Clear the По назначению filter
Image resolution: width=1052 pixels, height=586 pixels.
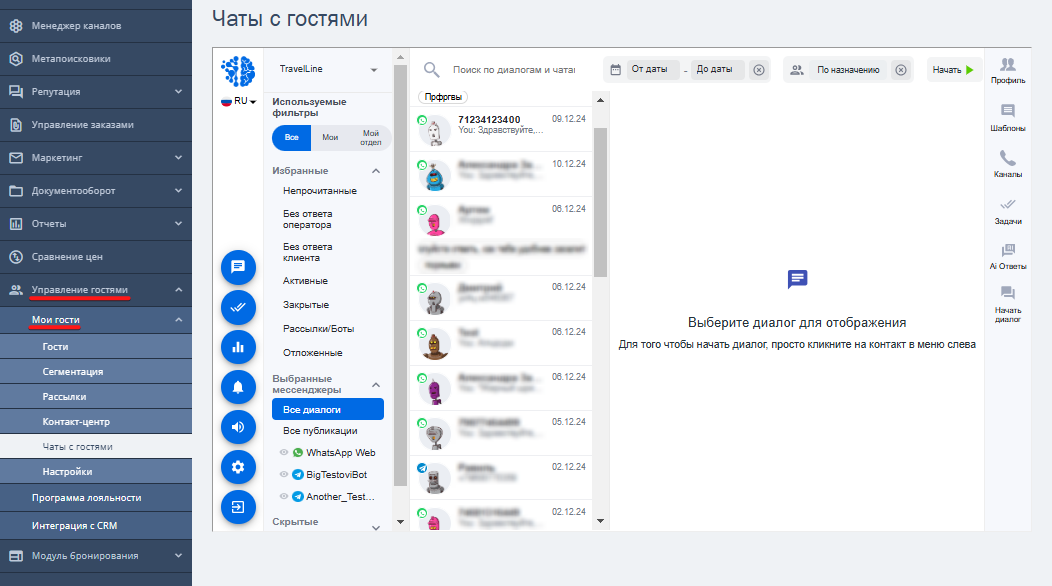901,70
